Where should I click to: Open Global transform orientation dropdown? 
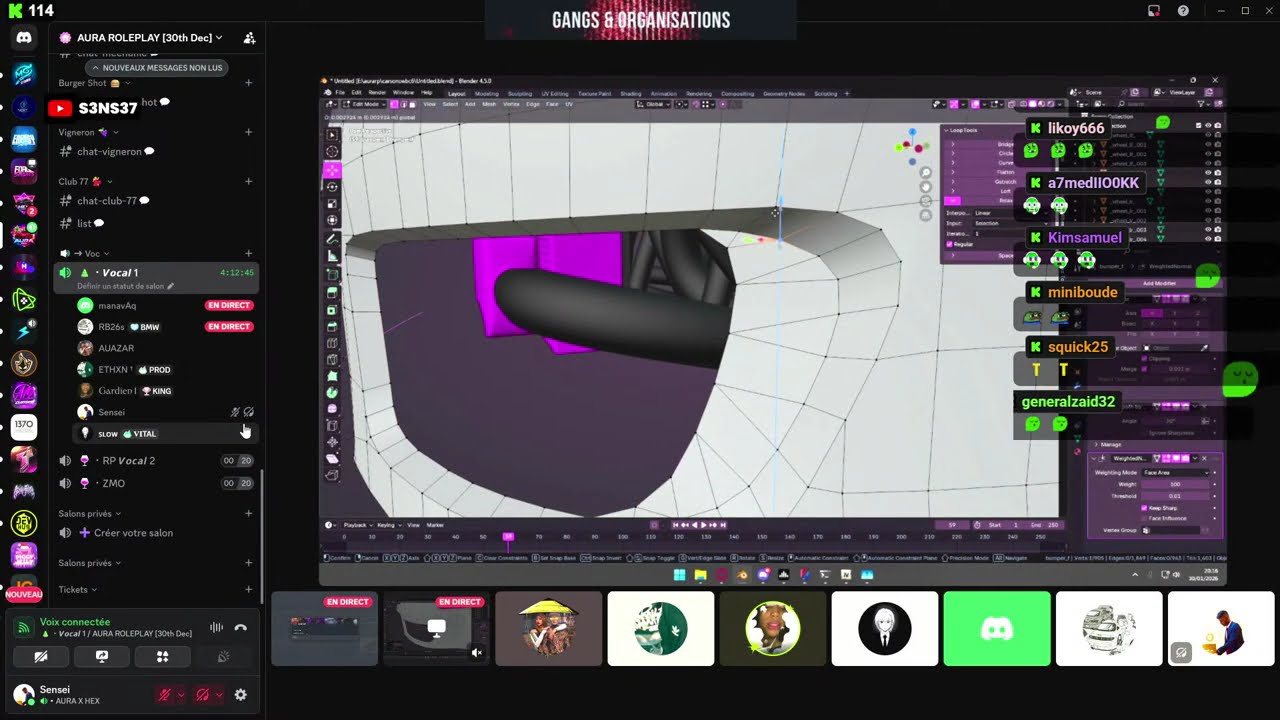point(654,104)
